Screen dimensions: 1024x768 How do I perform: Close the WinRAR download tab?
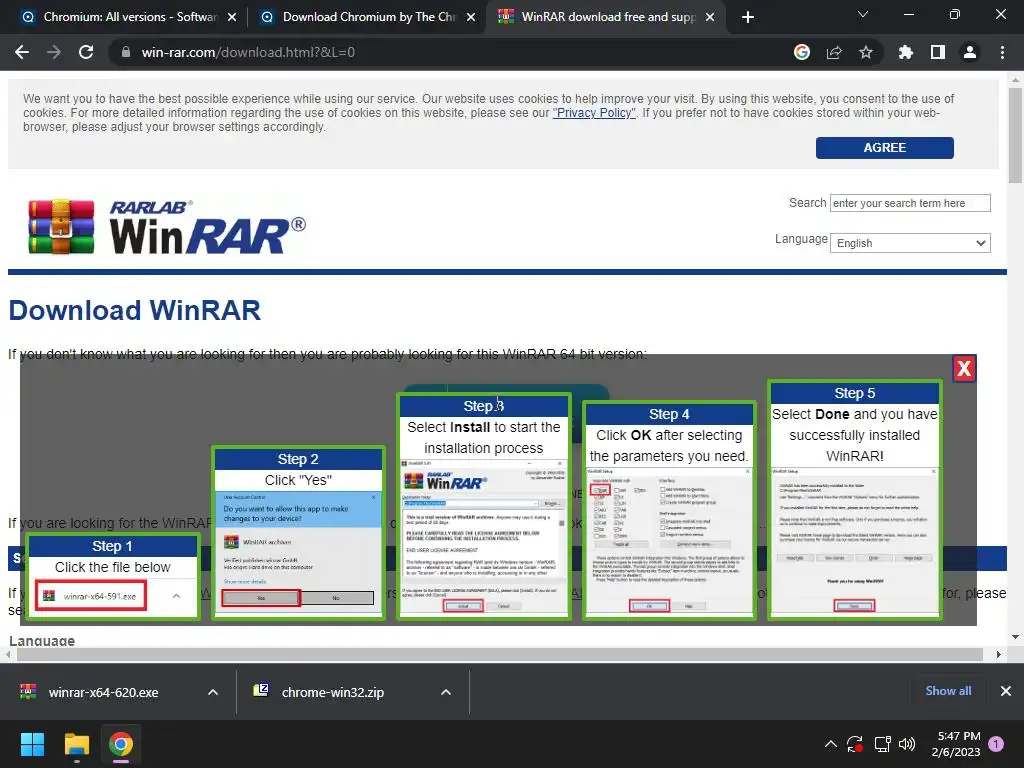pyautogui.click(x=710, y=17)
